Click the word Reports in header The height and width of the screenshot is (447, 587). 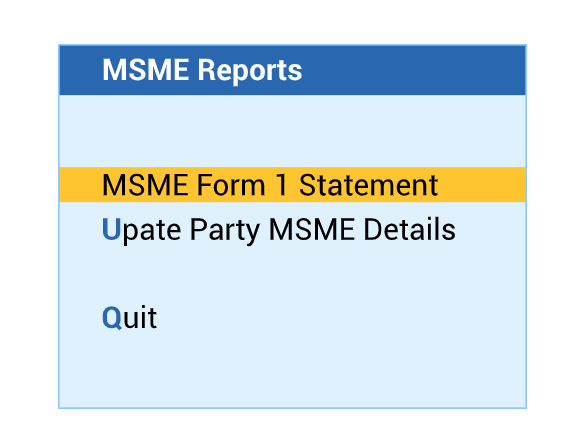point(250,70)
